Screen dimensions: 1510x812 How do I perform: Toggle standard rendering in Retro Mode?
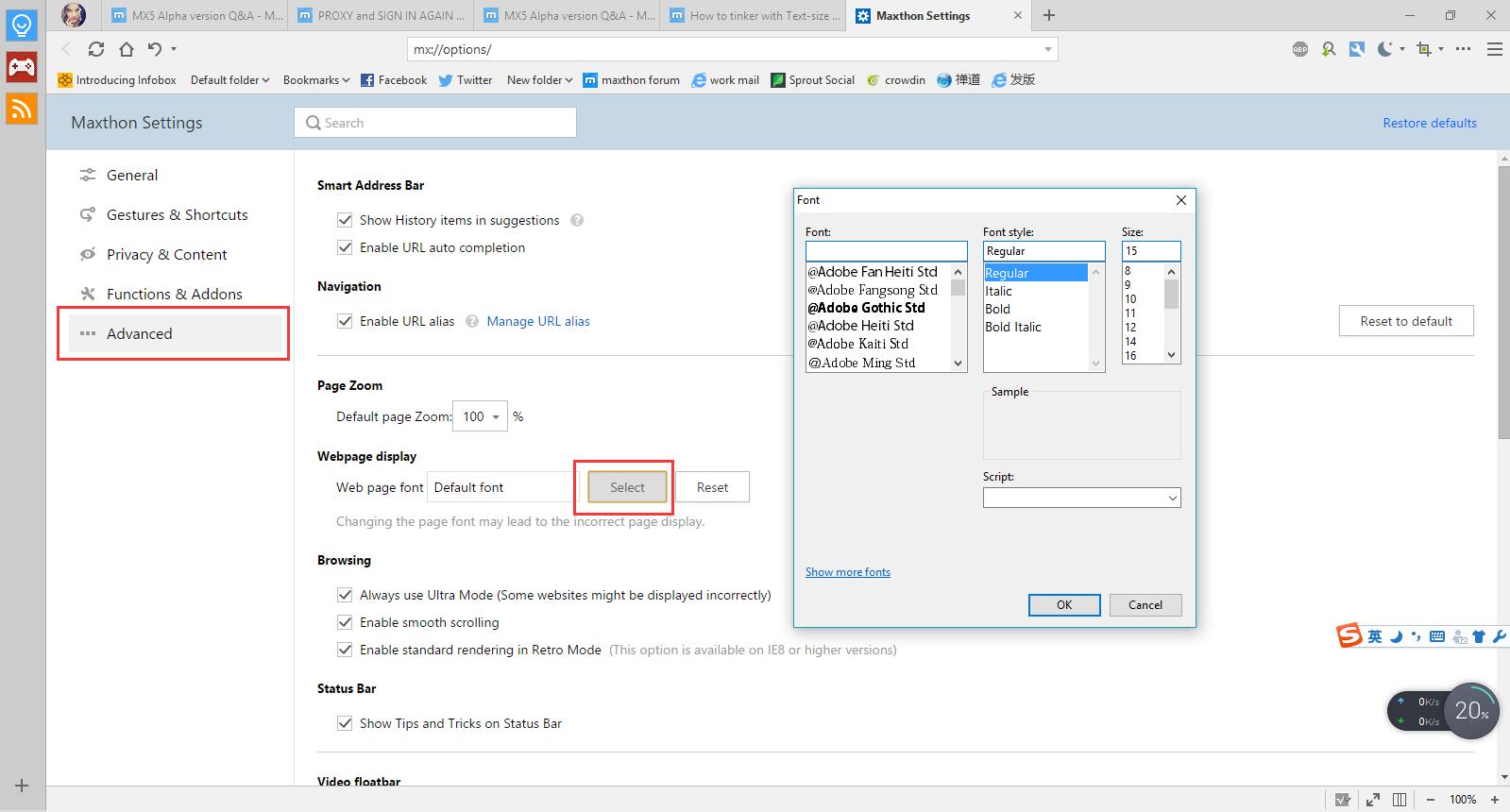[345, 650]
